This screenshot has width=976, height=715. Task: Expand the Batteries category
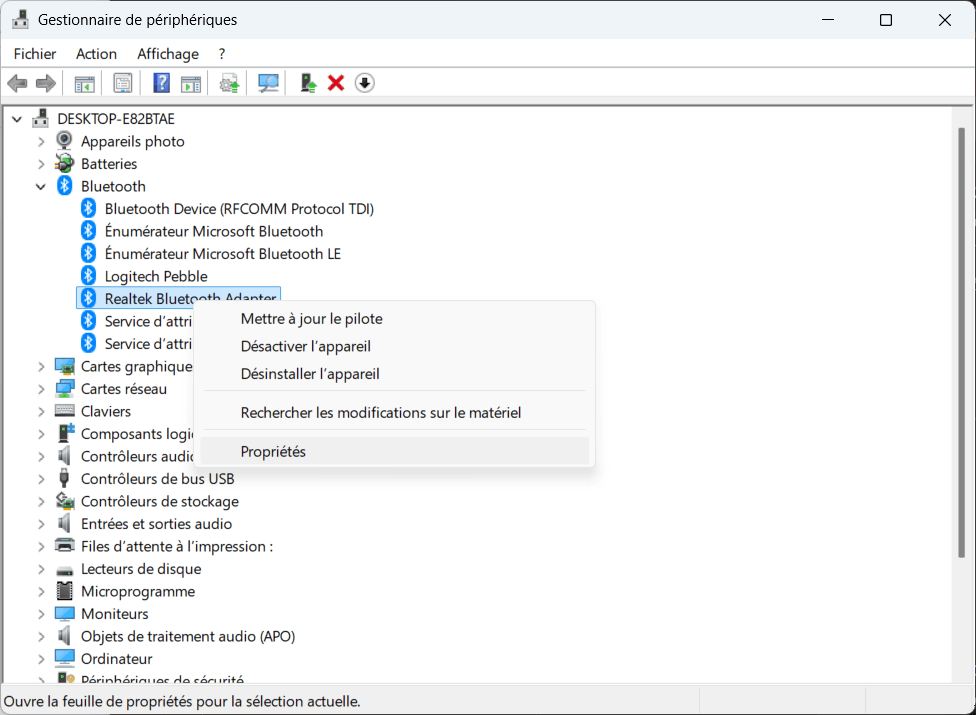coord(41,164)
